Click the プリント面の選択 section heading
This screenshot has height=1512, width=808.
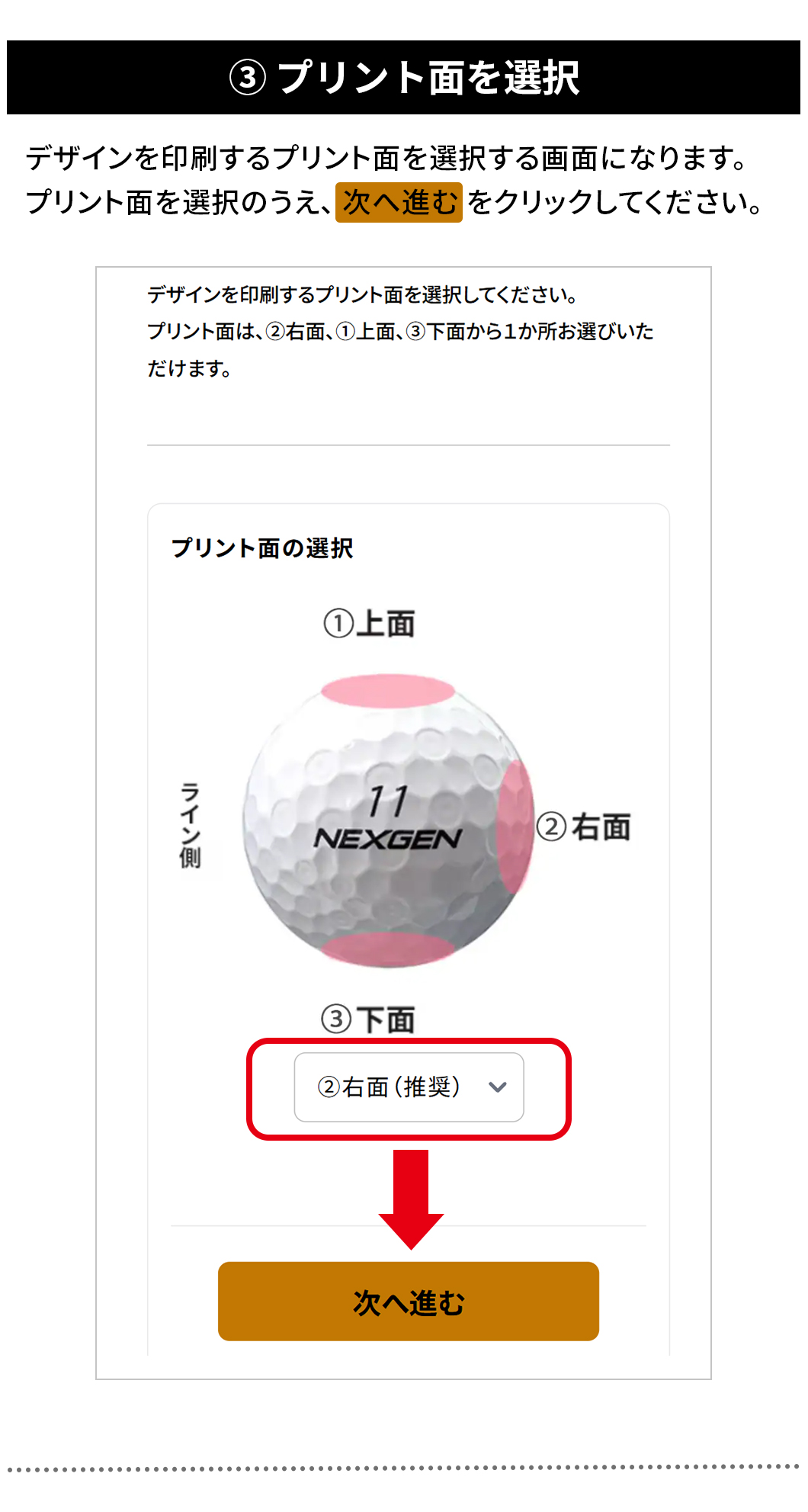tap(262, 548)
